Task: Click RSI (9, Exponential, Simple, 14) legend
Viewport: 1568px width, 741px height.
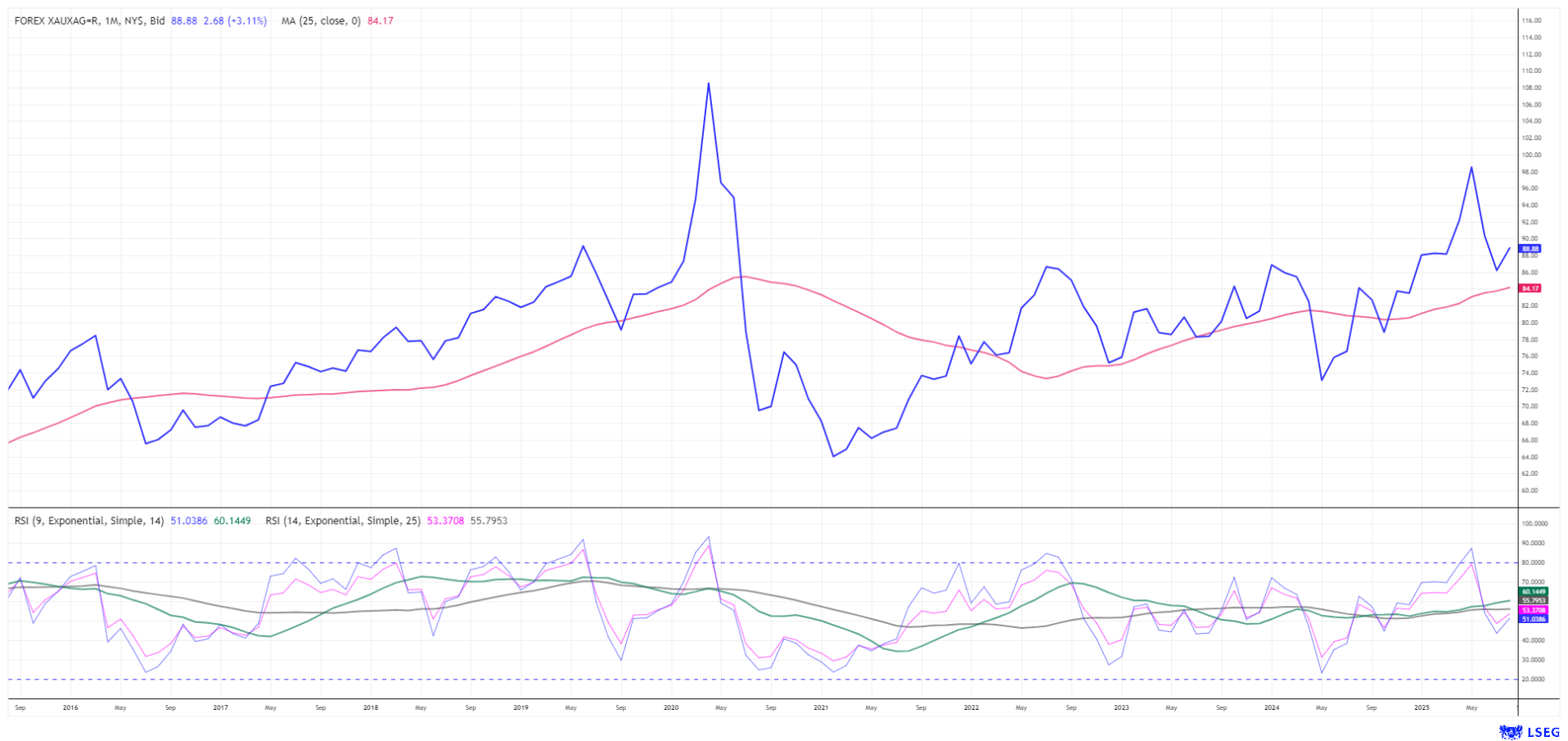Action: (x=89, y=521)
